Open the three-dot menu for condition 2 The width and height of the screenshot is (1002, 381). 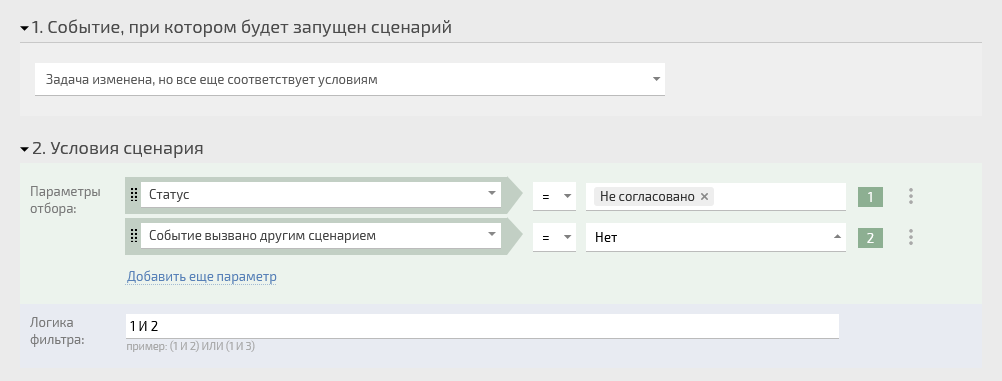pos(911,238)
